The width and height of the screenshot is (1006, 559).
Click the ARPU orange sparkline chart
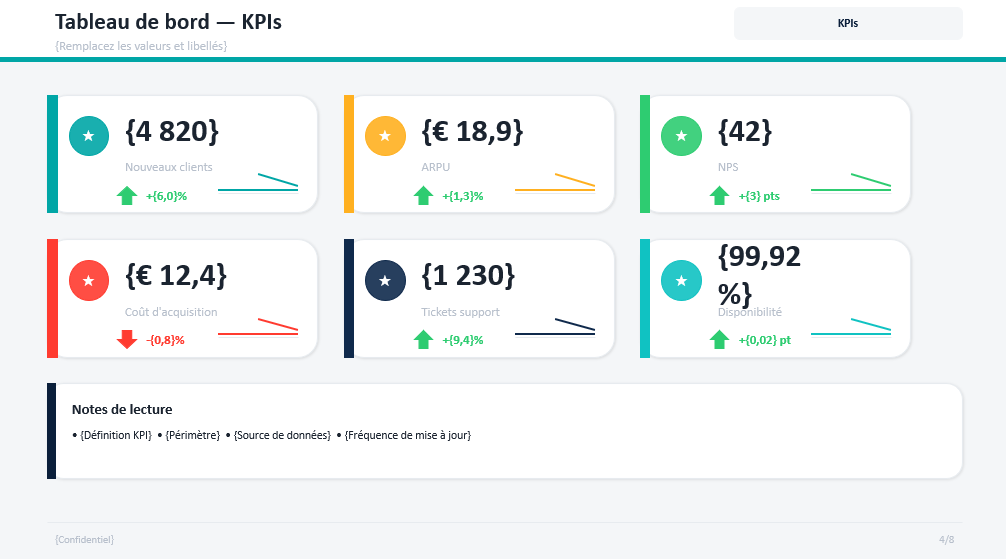[555, 183]
